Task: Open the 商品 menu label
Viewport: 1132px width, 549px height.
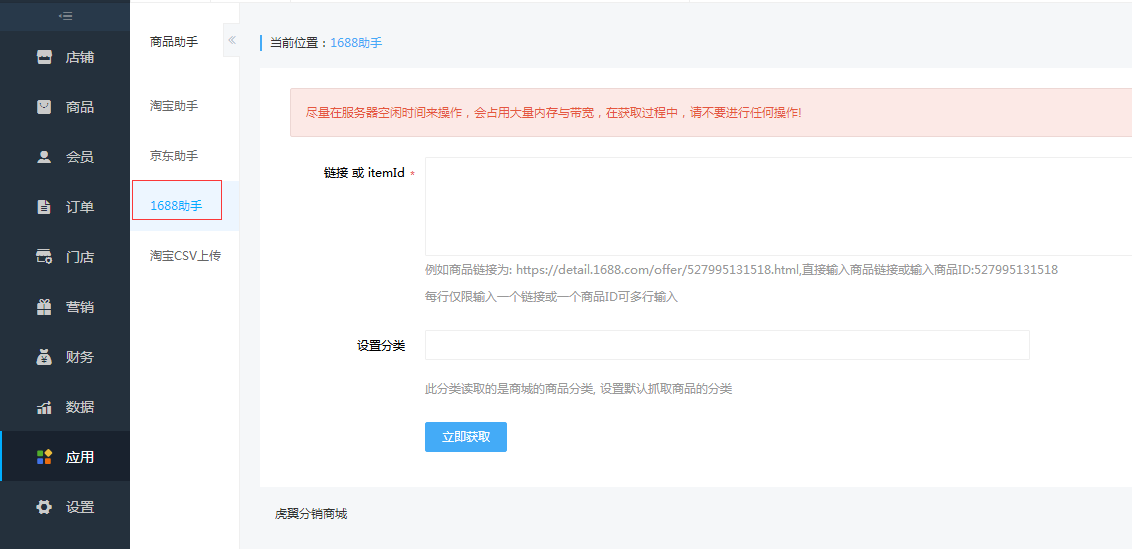Action: 79,108
